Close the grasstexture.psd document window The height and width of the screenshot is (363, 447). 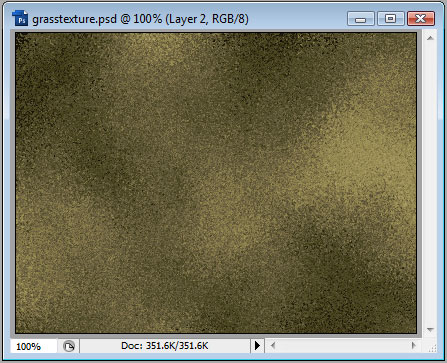tap(421, 19)
